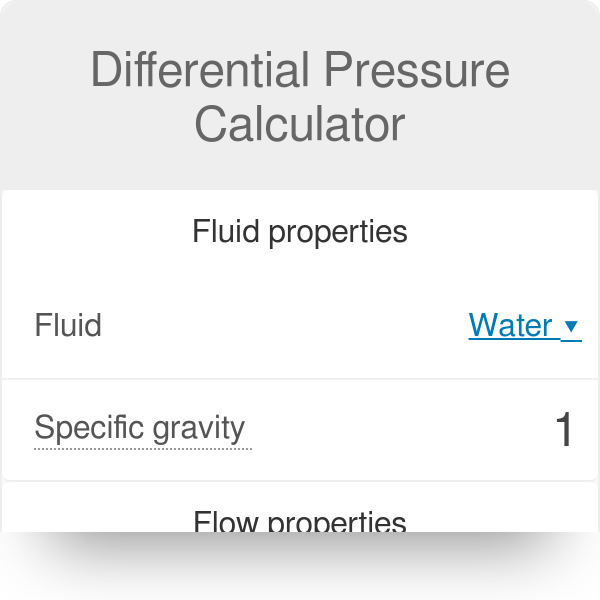Screen dimensions: 600x600
Task: Click the Fluid properties section heading
Action: coord(300,232)
